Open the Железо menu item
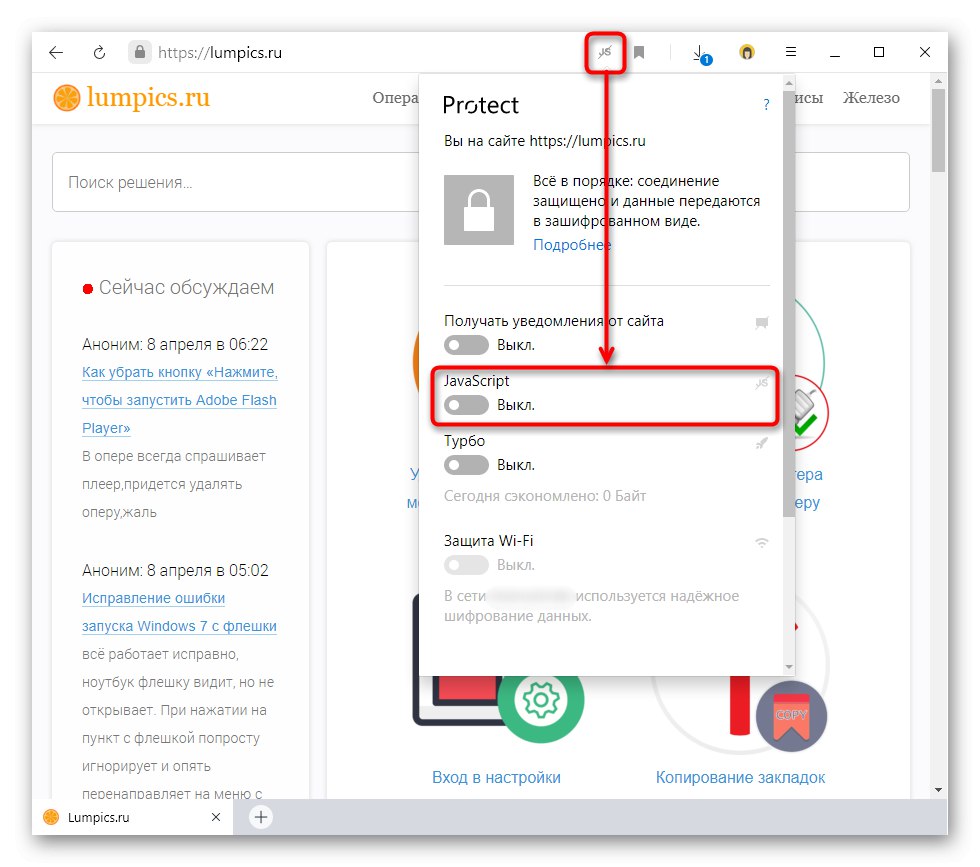Screen dimensions: 980x867 pyautogui.click(x=871, y=98)
